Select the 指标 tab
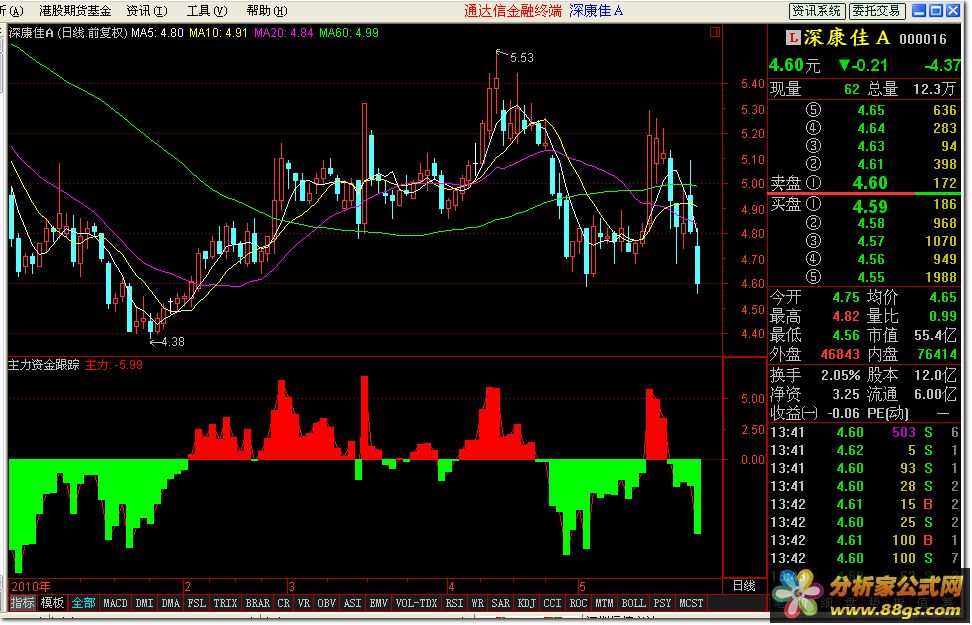This screenshot has height=625, width=972. (x=23, y=603)
